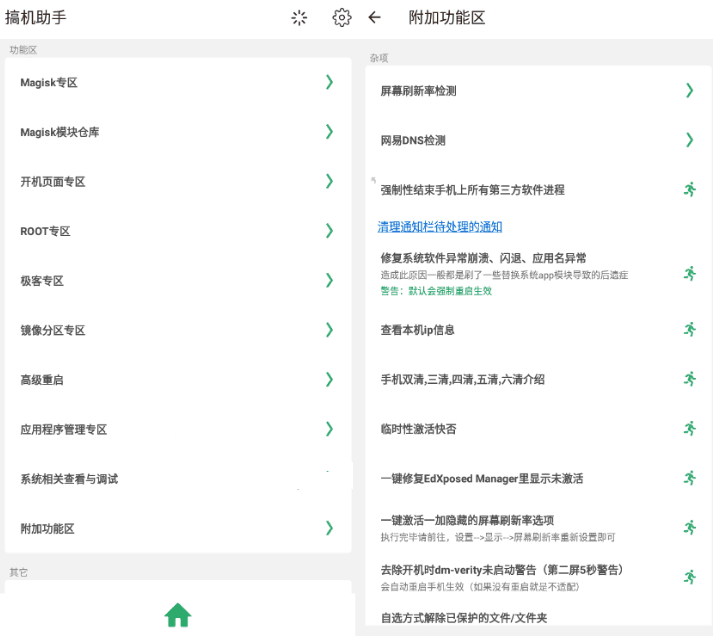Click the loading spinner icon in header

pos(299,17)
